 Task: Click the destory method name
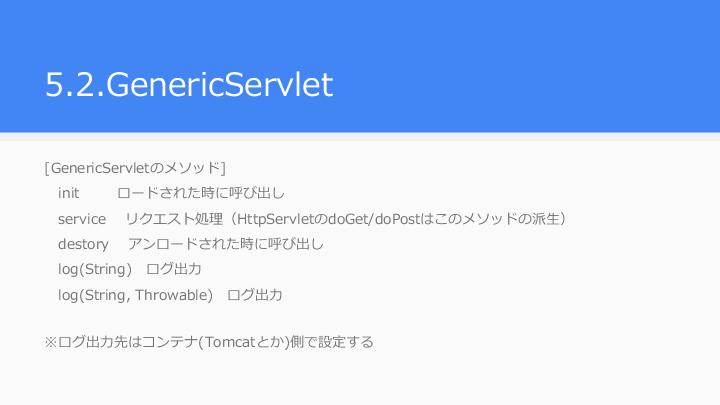(83, 244)
